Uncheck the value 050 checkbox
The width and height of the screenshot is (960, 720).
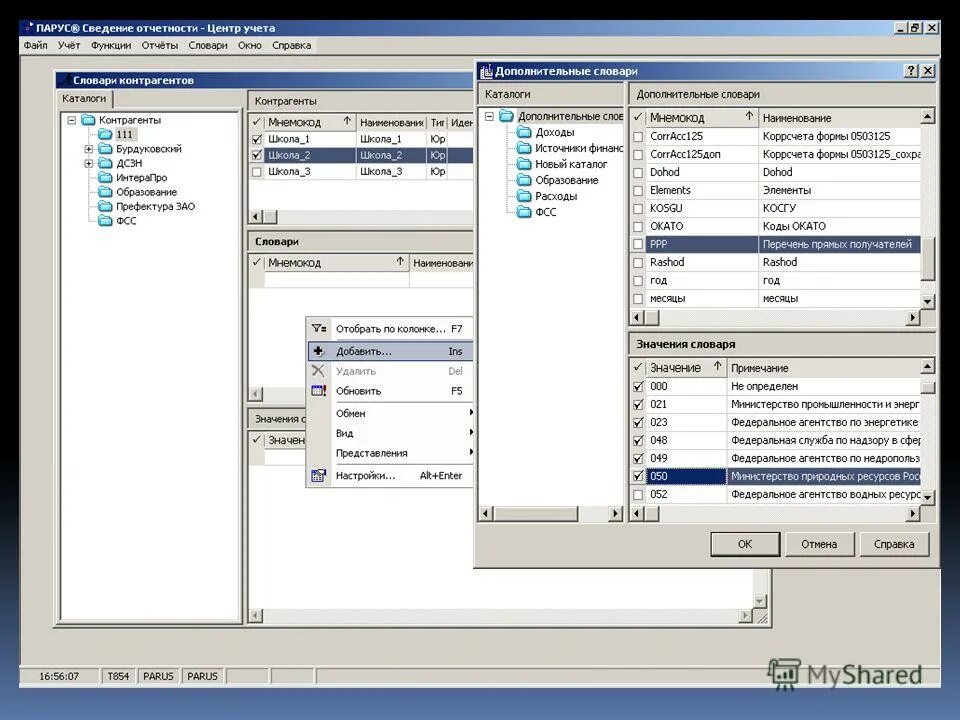coord(638,476)
